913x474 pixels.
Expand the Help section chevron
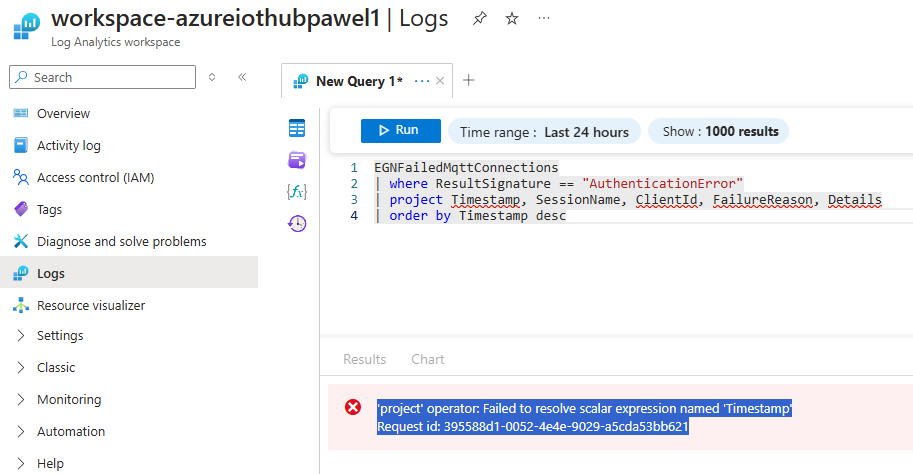point(21,464)
